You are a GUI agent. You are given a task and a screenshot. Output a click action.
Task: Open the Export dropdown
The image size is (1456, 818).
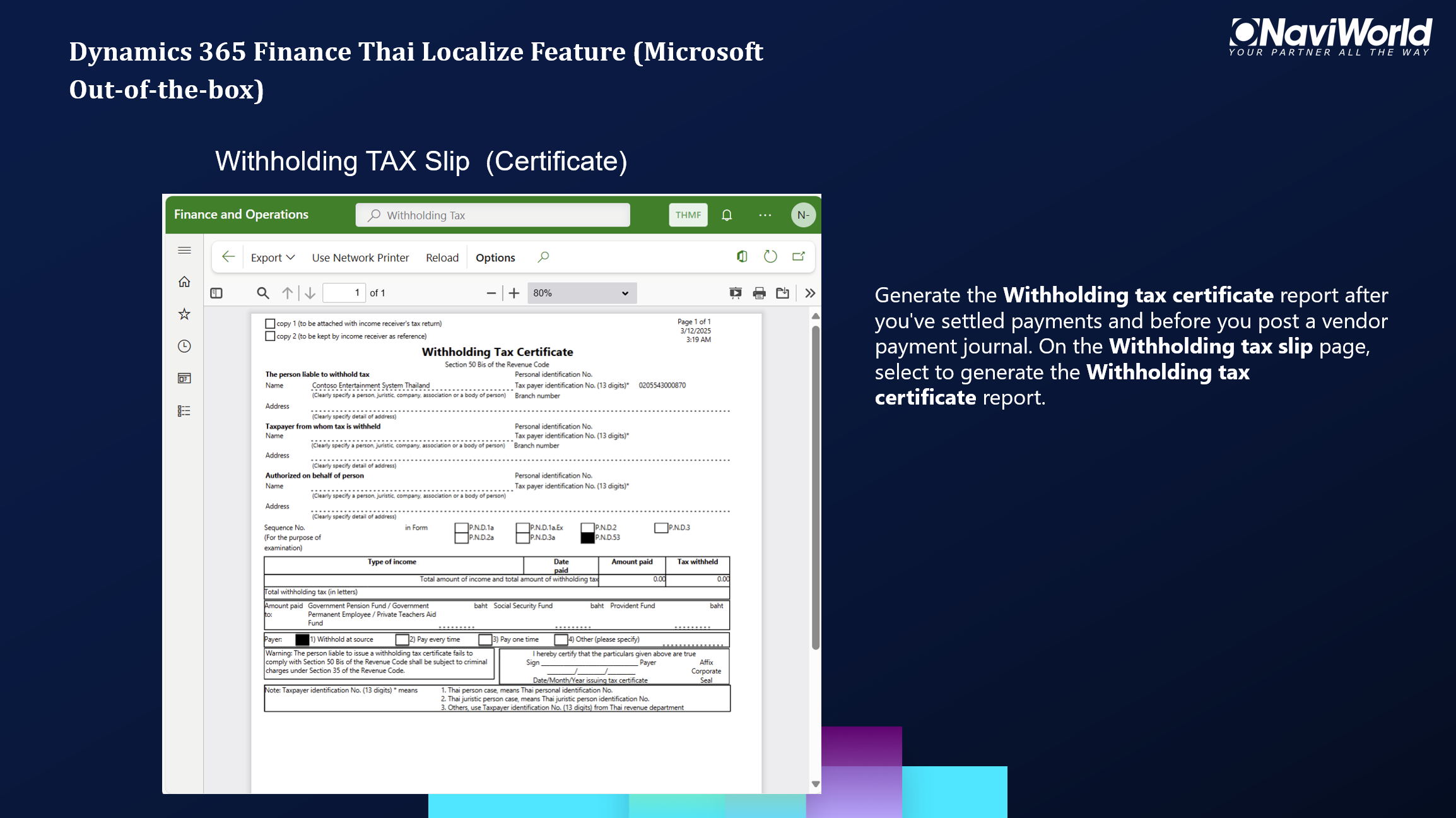click(273, 258)
